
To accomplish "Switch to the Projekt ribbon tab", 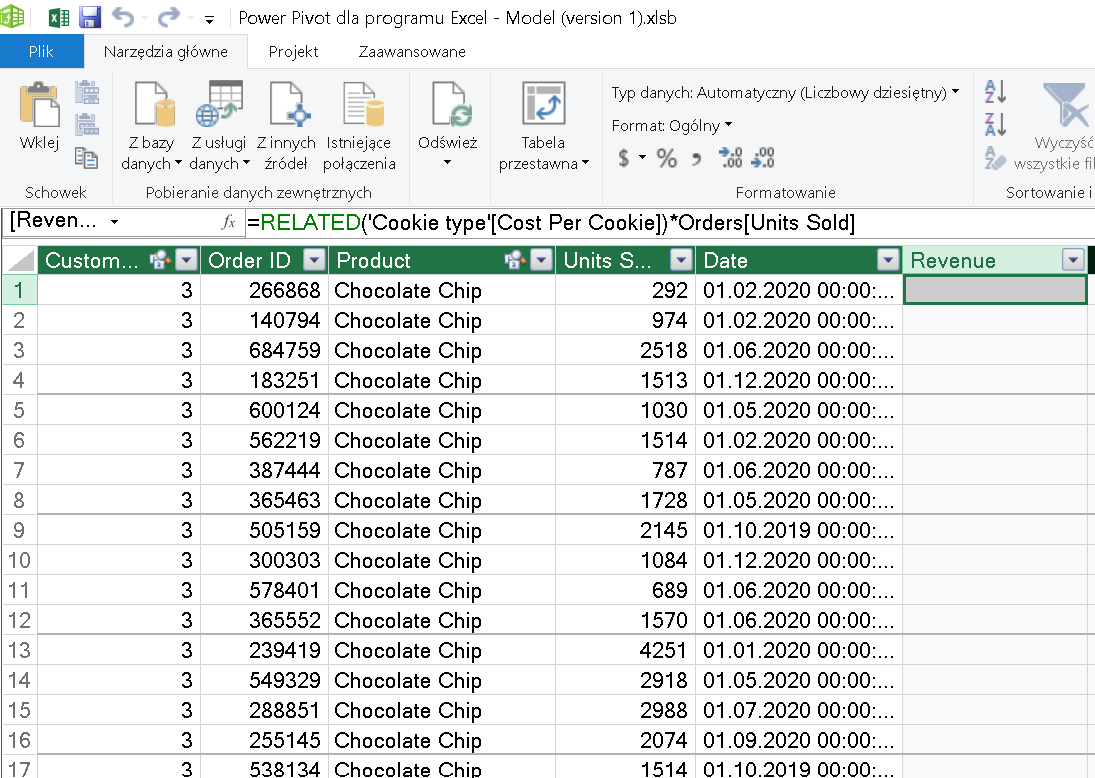I will click(x=293, y=51).
